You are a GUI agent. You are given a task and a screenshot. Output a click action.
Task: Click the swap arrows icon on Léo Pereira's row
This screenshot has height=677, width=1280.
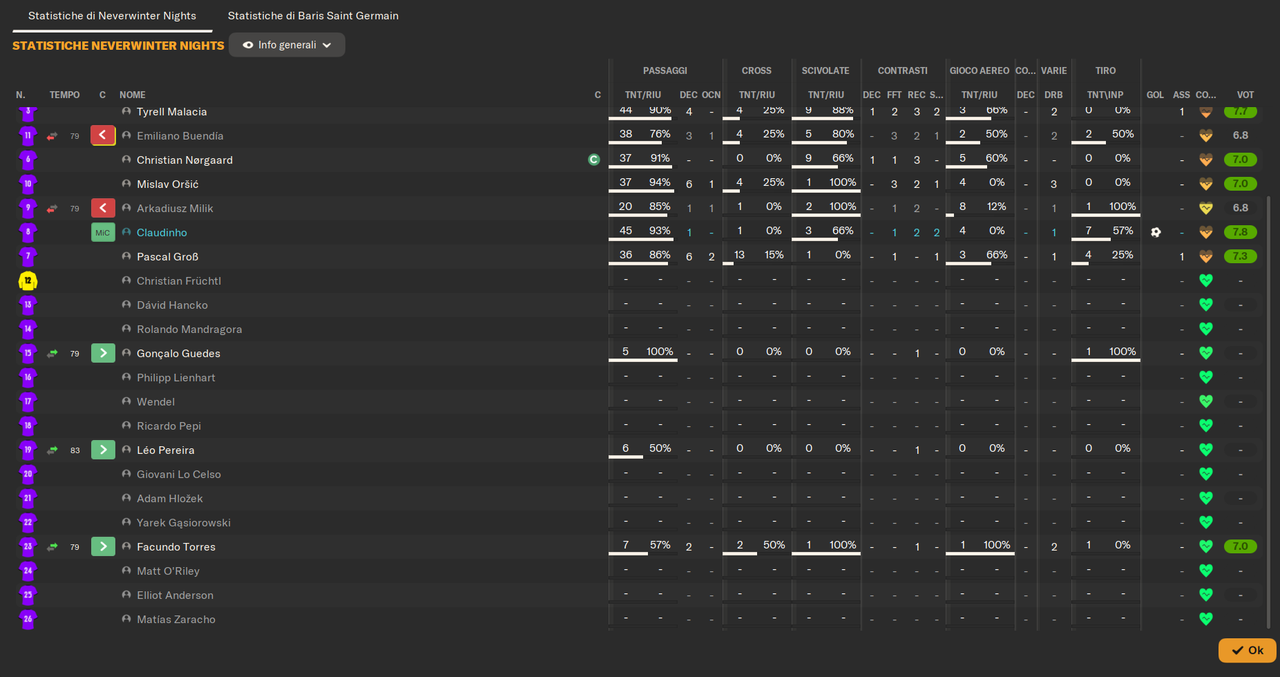52,450
